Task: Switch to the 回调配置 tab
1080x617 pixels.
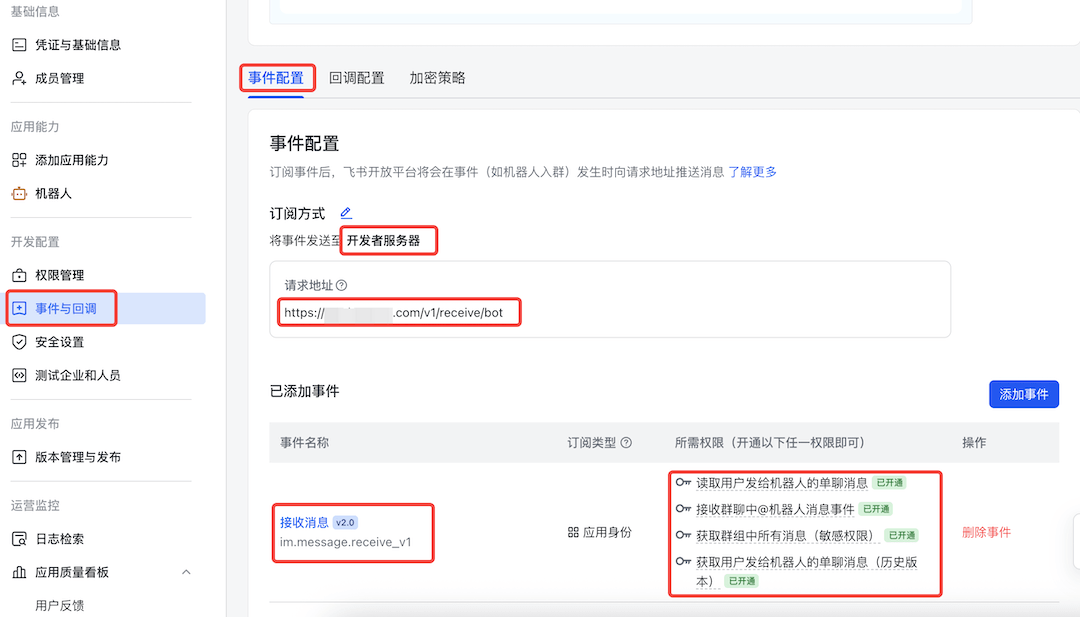Action: click(x=357, y=78)
